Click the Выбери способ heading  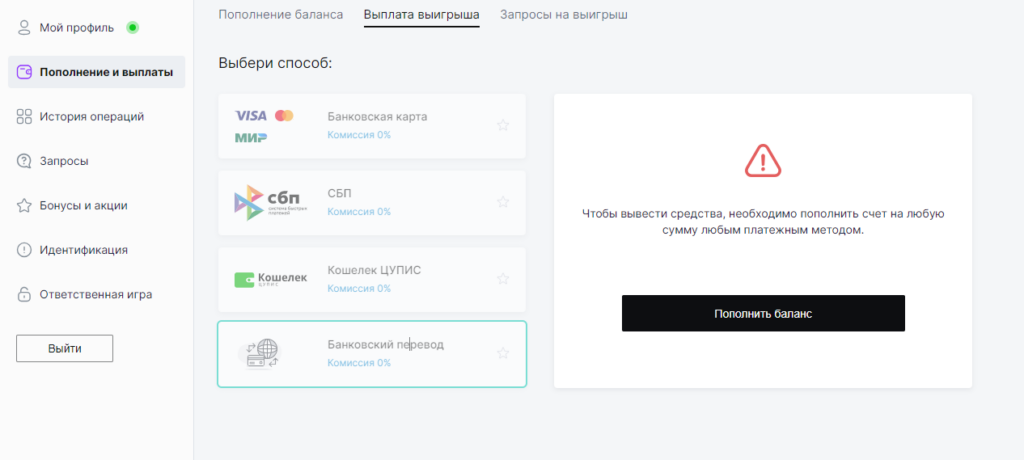coord(276,63)
